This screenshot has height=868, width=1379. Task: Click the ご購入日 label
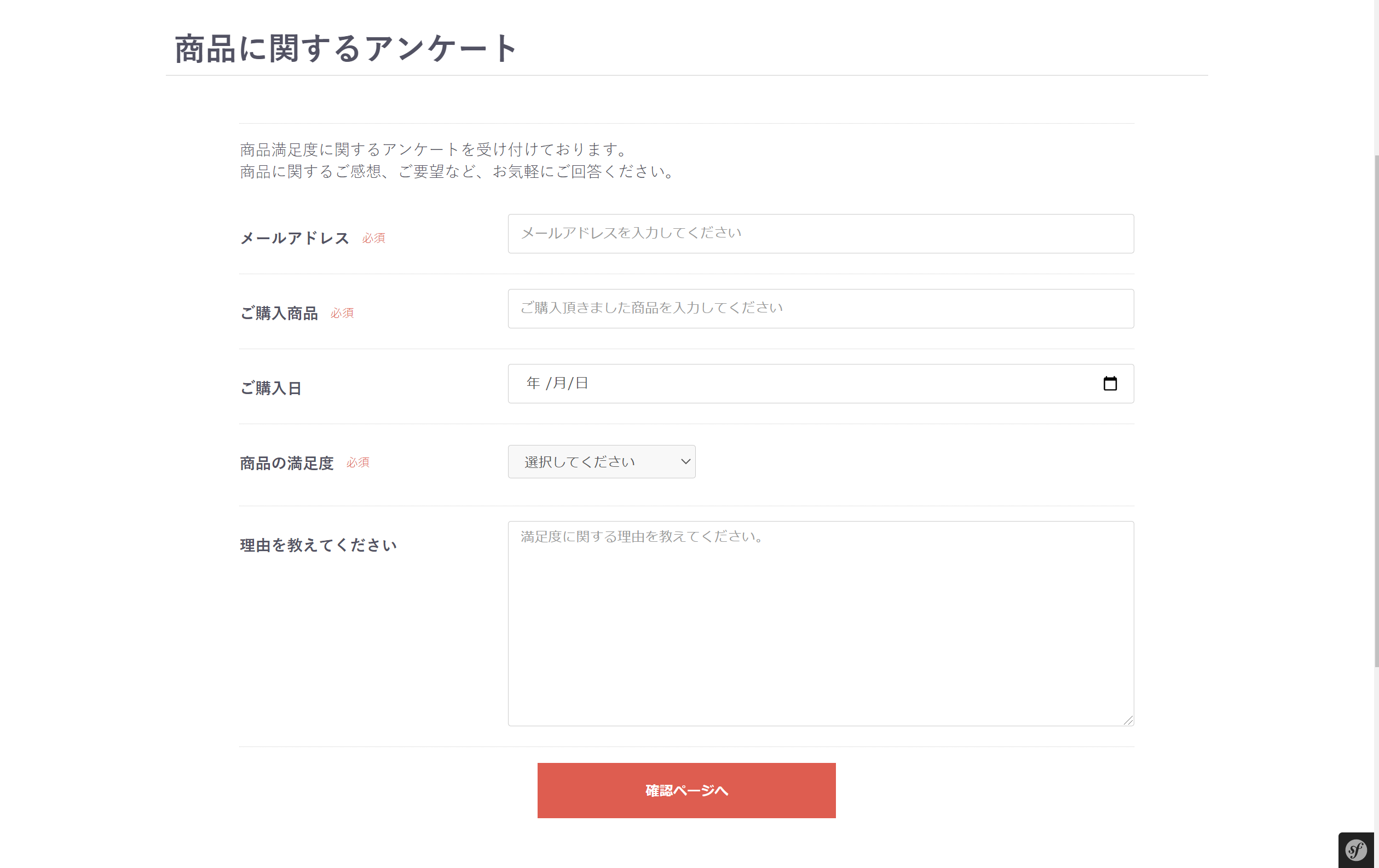point(270,388)
